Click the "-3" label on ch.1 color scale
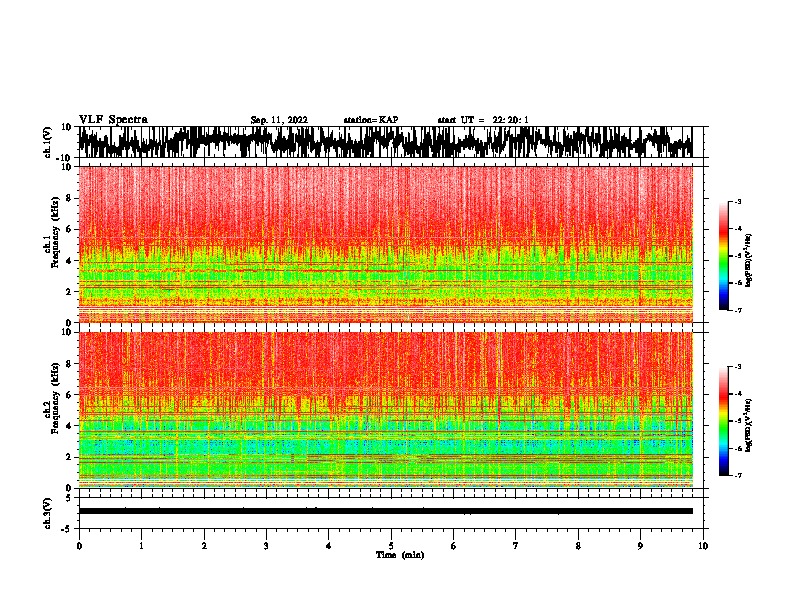Screen dimensions: 792x612 [x=738, y=202]
